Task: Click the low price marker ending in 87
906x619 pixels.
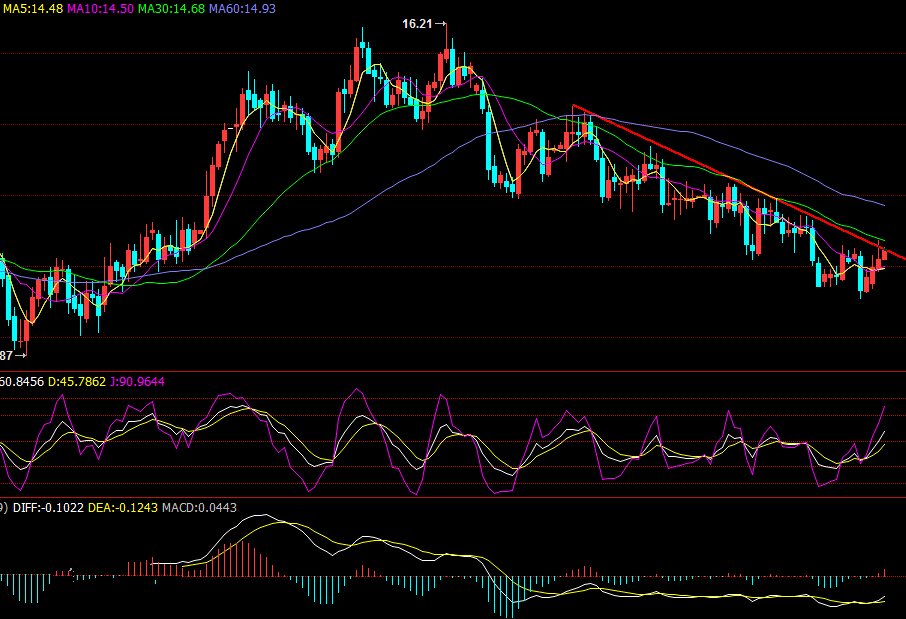Action: [x=7, y=355]
